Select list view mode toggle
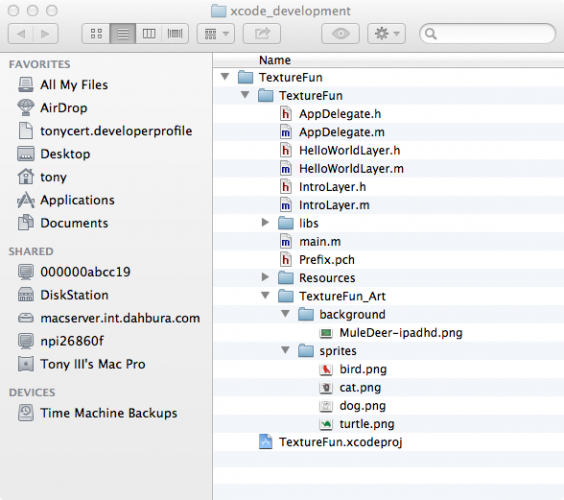The image size is (564, 500). pos(123,34)
